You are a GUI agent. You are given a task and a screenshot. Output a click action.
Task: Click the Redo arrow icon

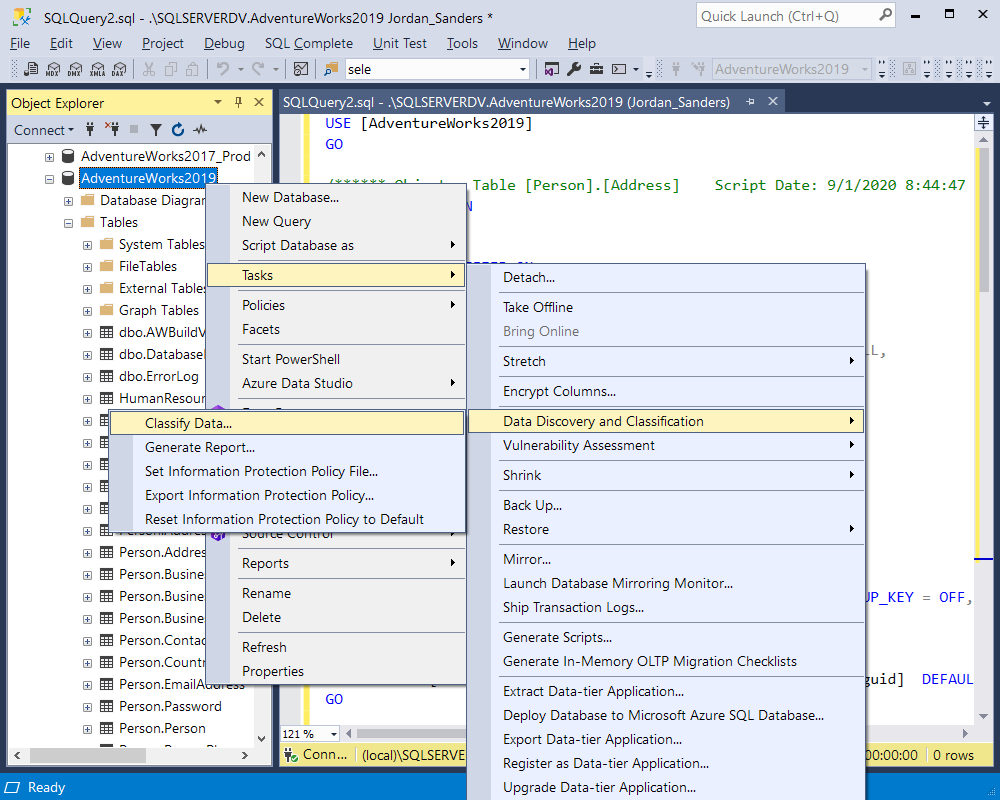258,68
